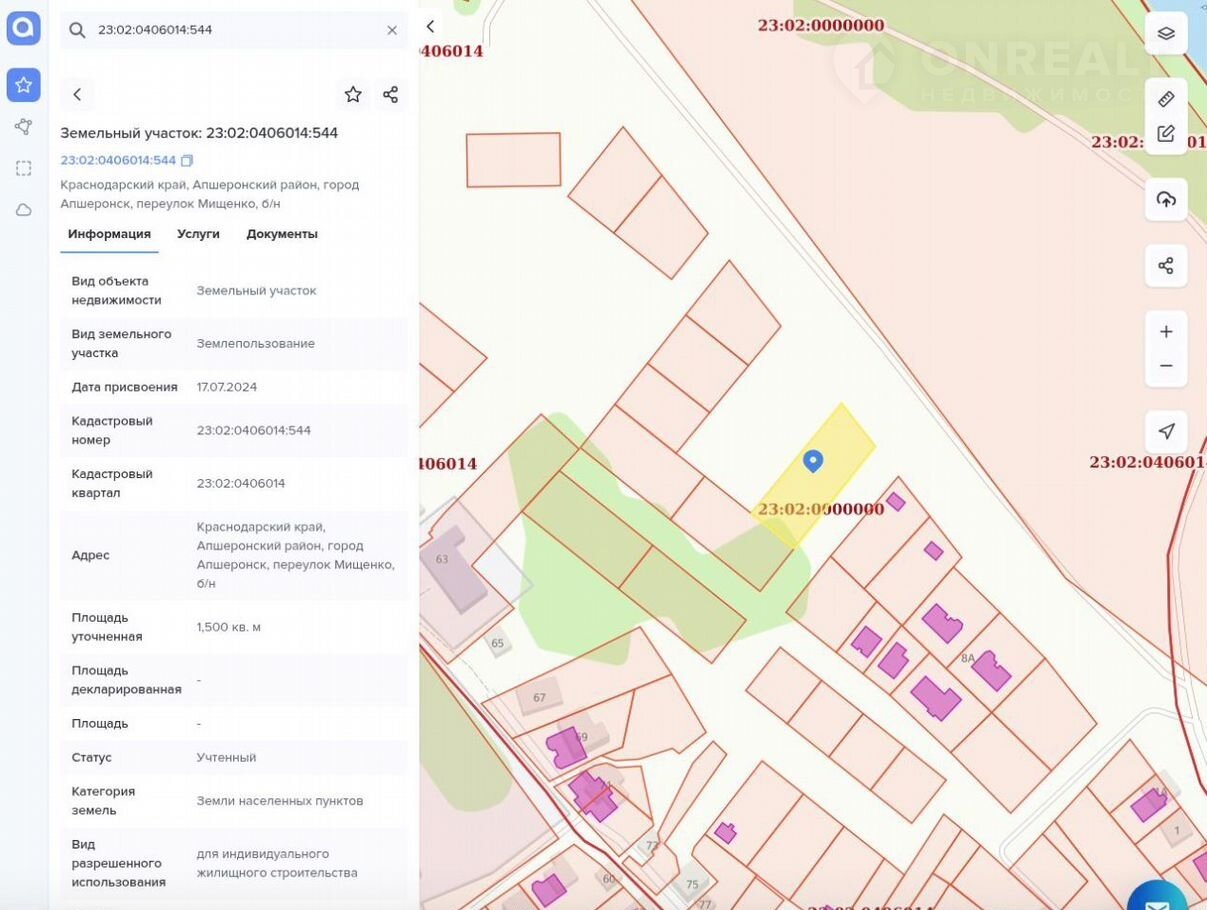Viewport: 1207px width, 910px height.
Task: Click cadastral number link 23:02:0406014:544
Action: click(118, 160)
